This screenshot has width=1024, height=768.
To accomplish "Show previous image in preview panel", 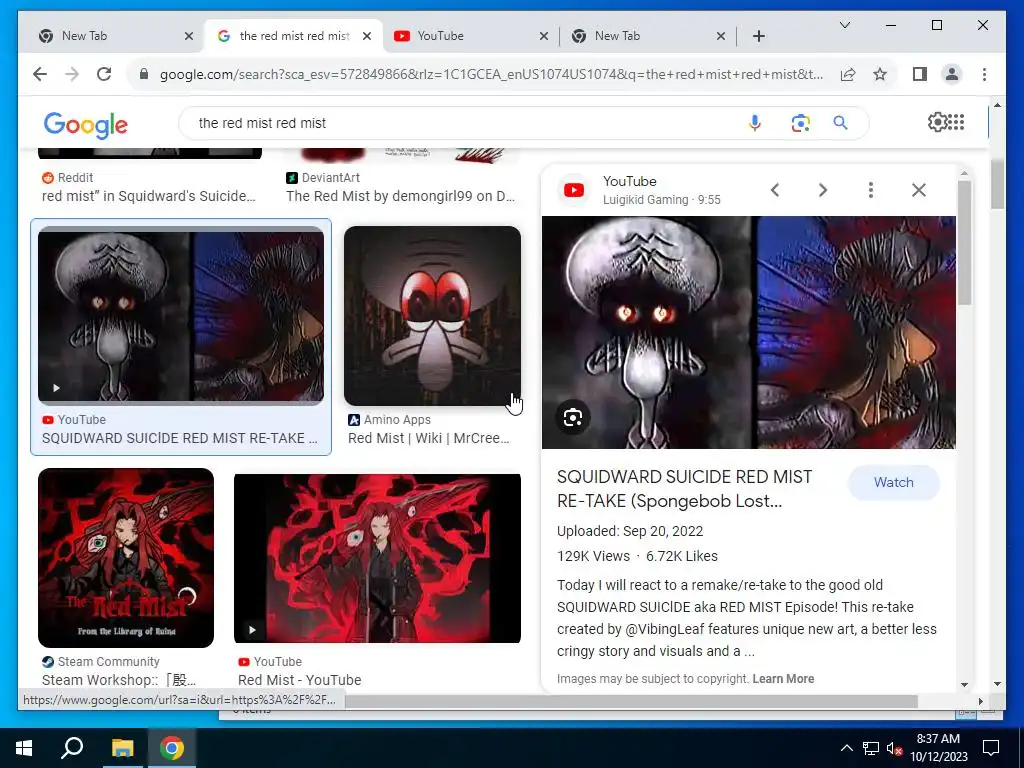I will tap(775, 190).
